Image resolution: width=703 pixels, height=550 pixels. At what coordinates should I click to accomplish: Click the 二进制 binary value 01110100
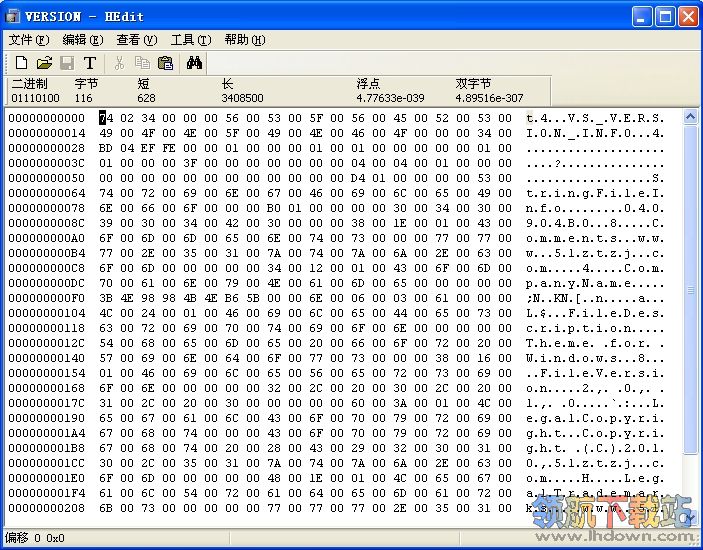(35, 98)
